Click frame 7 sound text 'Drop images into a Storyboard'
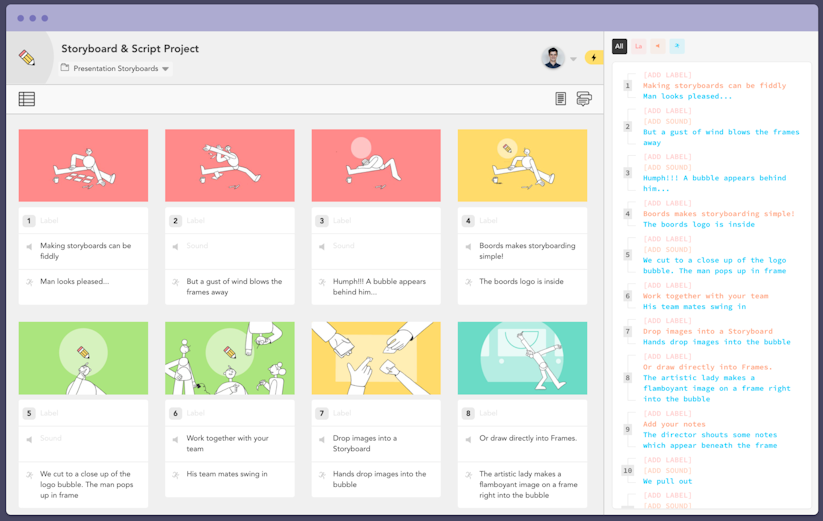Image resolution: width=823 pixels, height=521 pixels. tap(365, 443)
